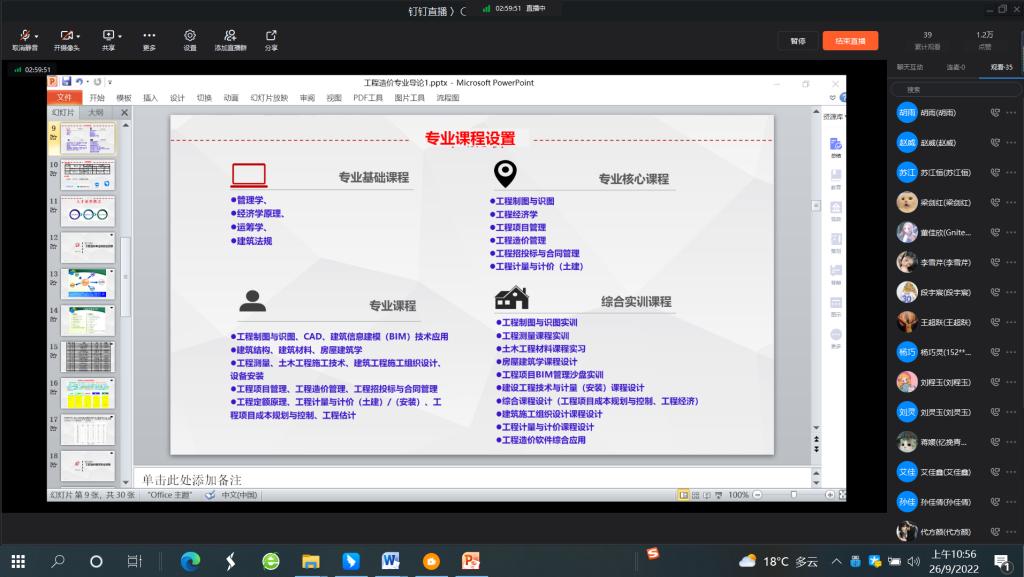This screenshot has width=1024, height=577.
Task: Click the PowerPoint save icon
Action: pyautogui.click(x=66, y=82)
